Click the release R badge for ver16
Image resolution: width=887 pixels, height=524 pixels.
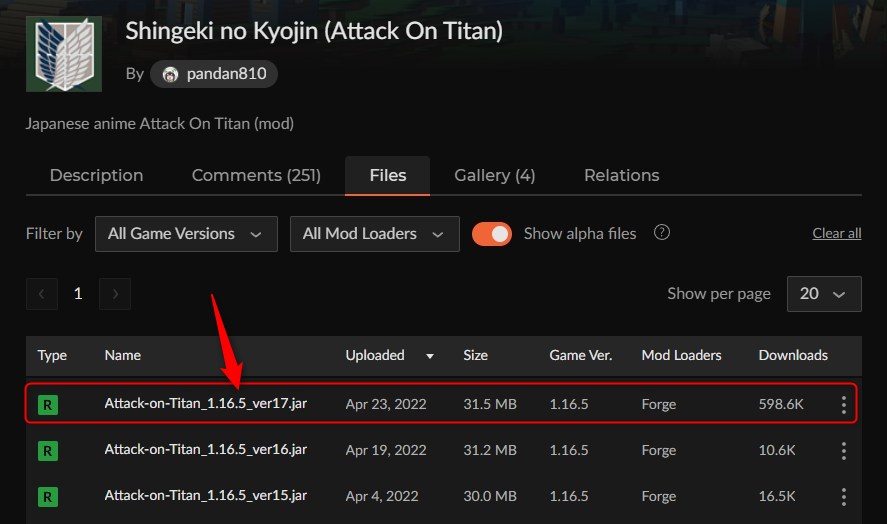point(48,451)
